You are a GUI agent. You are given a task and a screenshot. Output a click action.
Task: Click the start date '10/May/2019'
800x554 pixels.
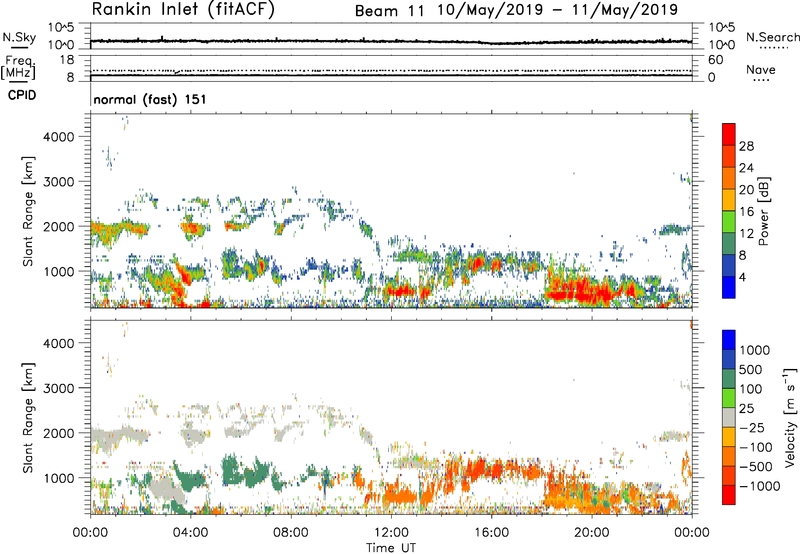coord(492,10)
